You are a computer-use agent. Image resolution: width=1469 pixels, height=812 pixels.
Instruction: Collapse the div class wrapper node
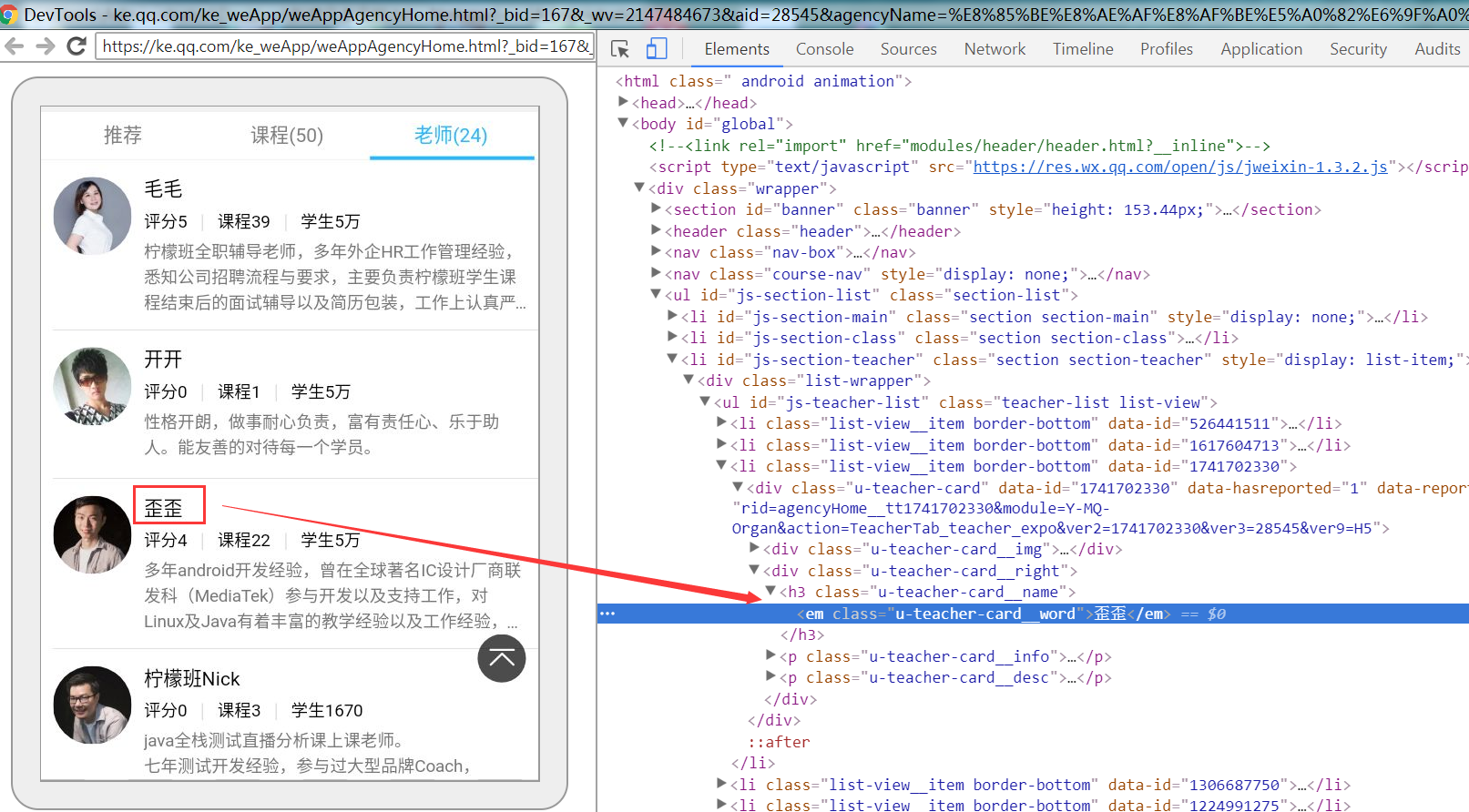(639, 188)
